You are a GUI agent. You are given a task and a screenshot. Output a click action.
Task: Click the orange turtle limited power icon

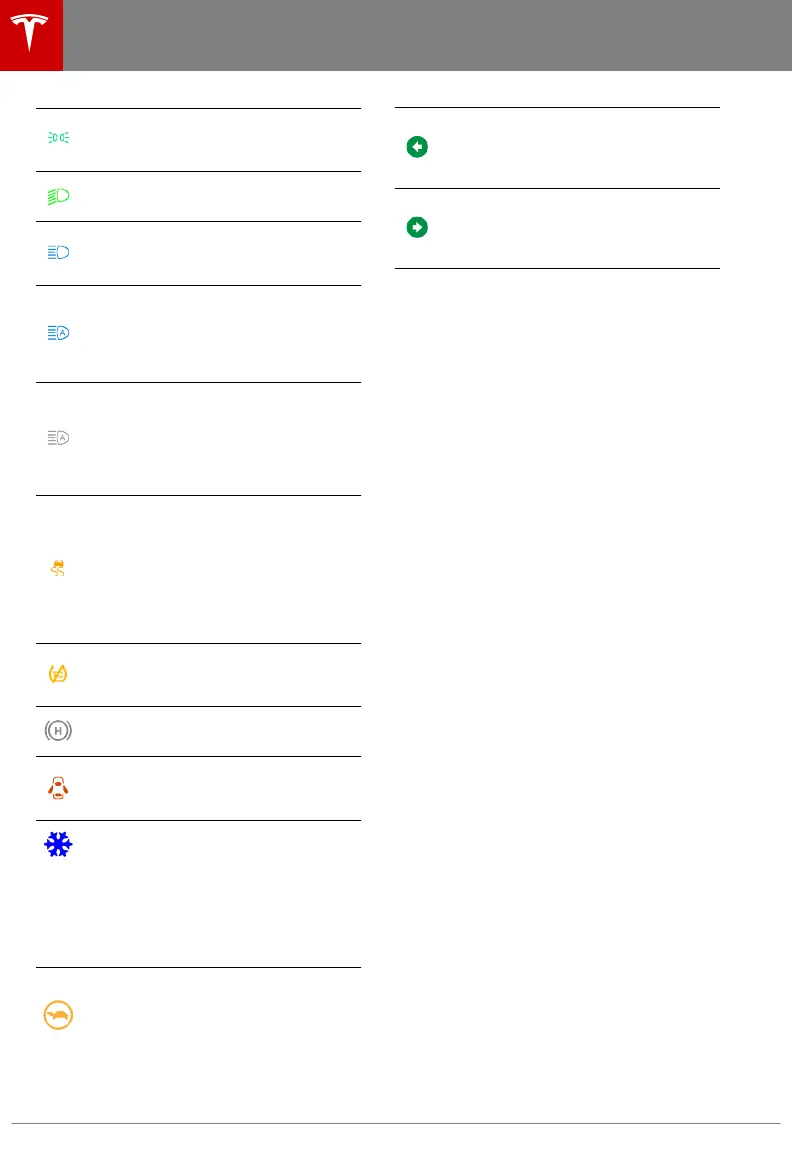click(x=58, y=1015)
